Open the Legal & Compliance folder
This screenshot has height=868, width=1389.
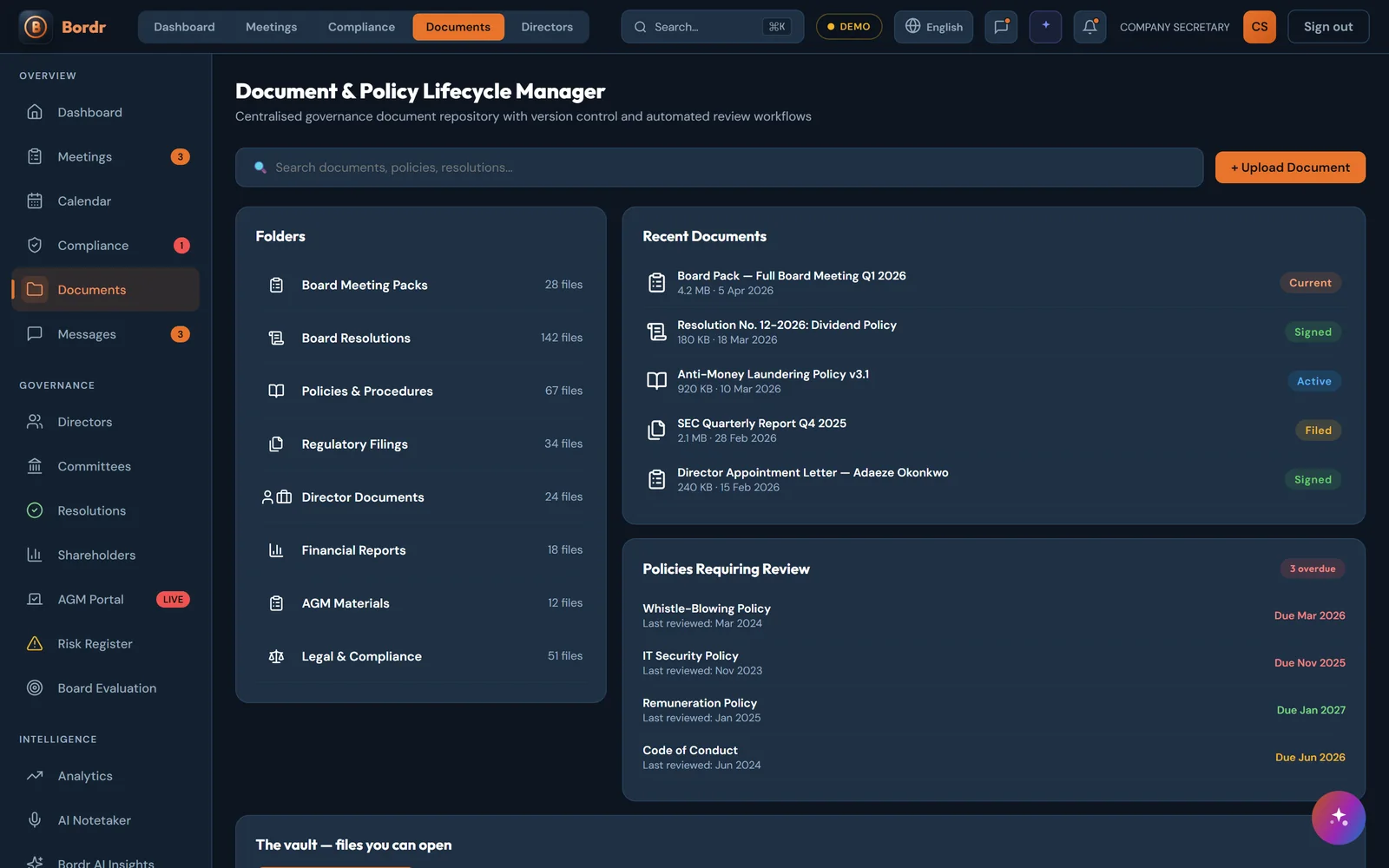pyautogui.click(x=421, y=656)
